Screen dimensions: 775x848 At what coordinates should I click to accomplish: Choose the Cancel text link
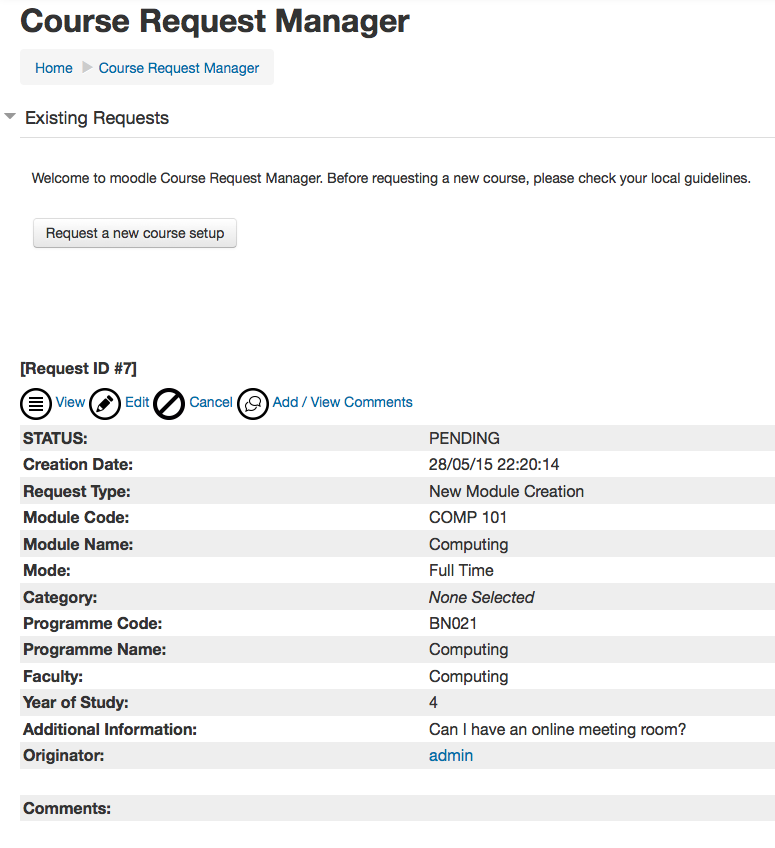pyautogui.click(x=211, y=402)
